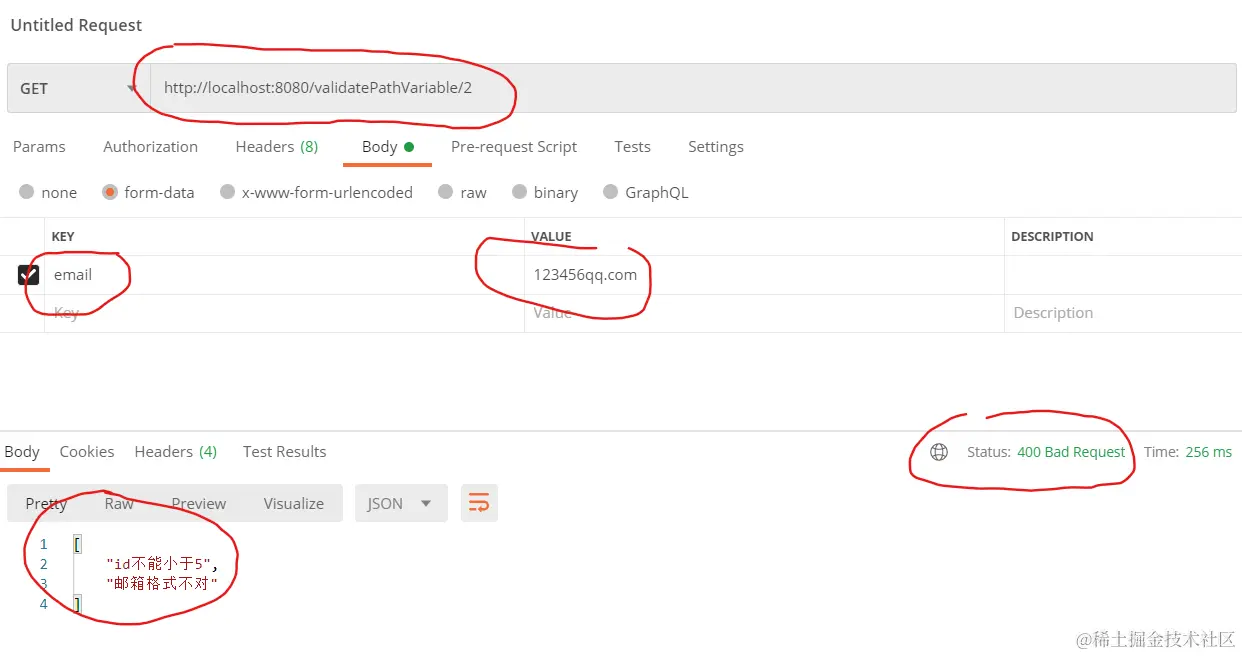Image resolution: width=1242 pixels, height=656 pixels.
Task: Select the response Body tab
Action: tap(22, 452)
